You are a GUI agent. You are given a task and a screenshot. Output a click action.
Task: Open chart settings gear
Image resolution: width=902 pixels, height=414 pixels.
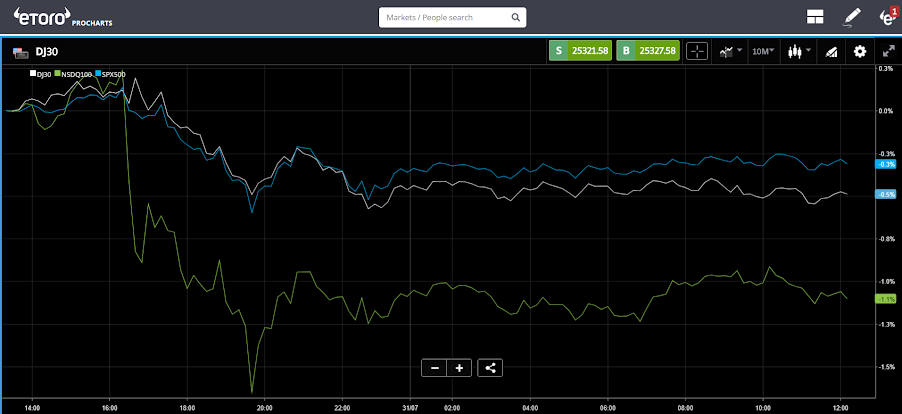[859, 52]
